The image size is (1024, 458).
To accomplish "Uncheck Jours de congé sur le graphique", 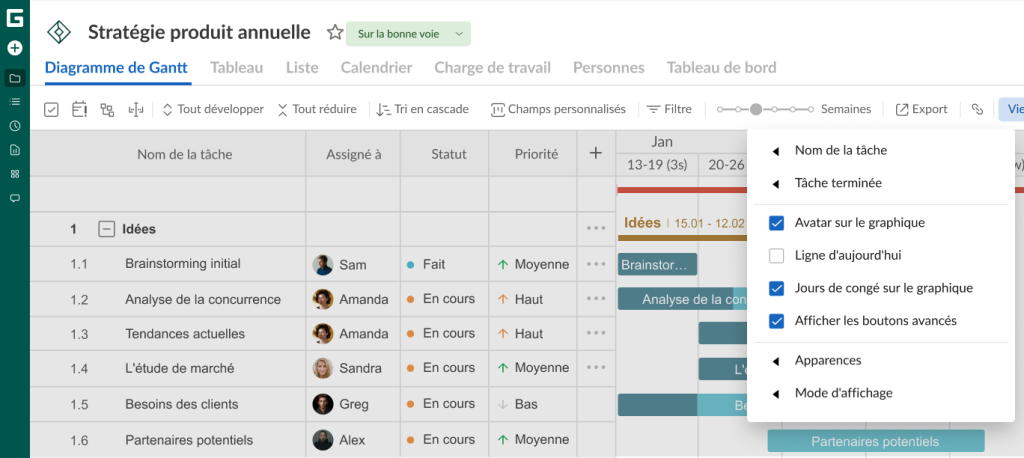I will pos(776,288).
